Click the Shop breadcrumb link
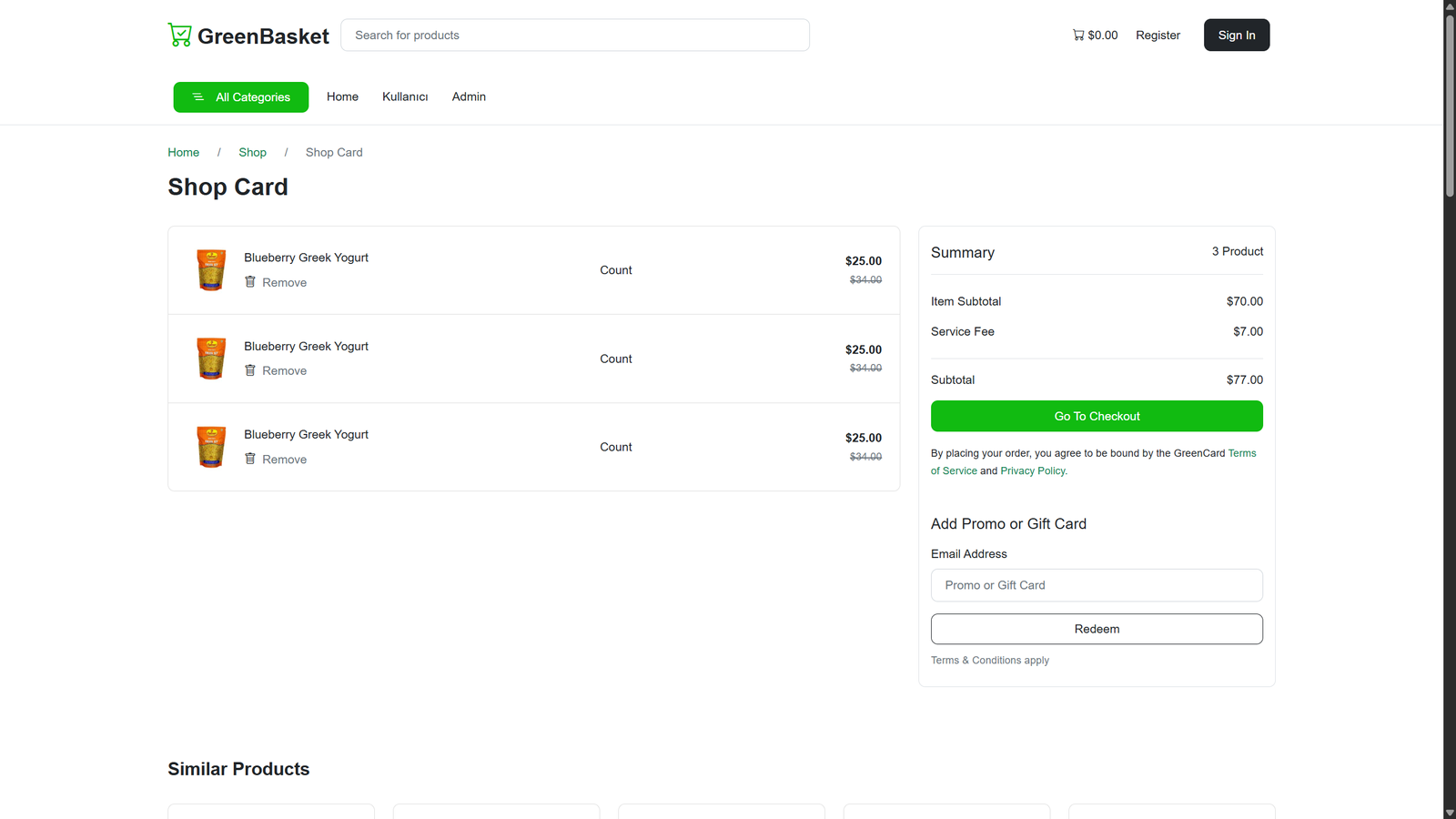The image size is (1456, 819). coord(252,152)
